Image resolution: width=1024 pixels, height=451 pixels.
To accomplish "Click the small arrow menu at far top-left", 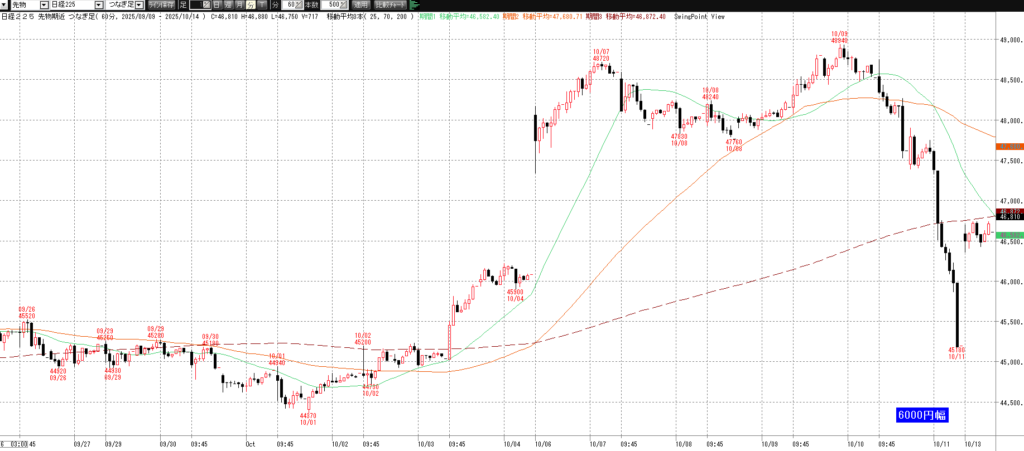I will [4, 5].
